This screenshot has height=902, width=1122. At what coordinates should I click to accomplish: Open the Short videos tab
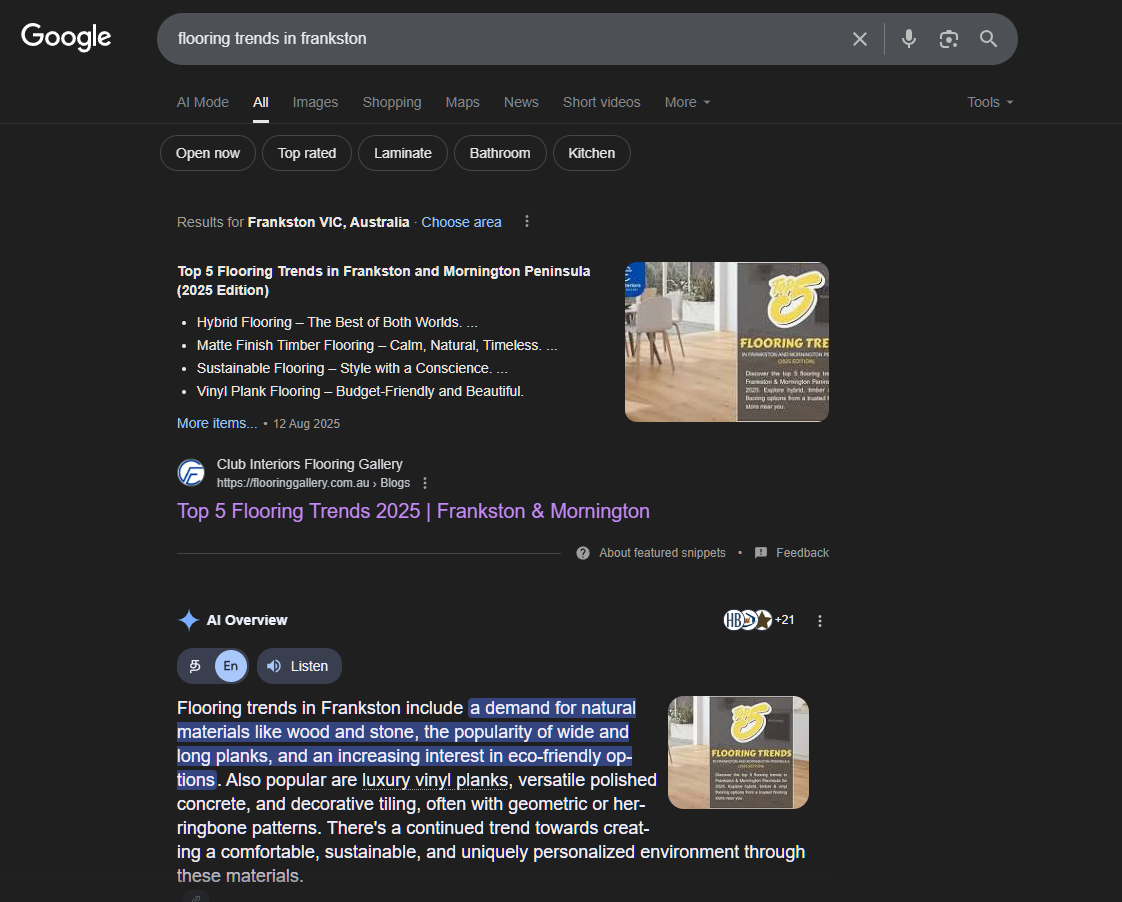(x=601, y=102)
